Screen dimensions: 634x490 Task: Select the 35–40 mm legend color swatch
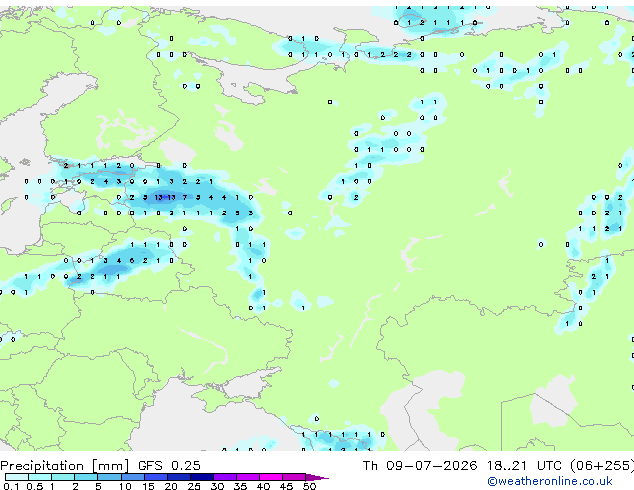point(247,477)
